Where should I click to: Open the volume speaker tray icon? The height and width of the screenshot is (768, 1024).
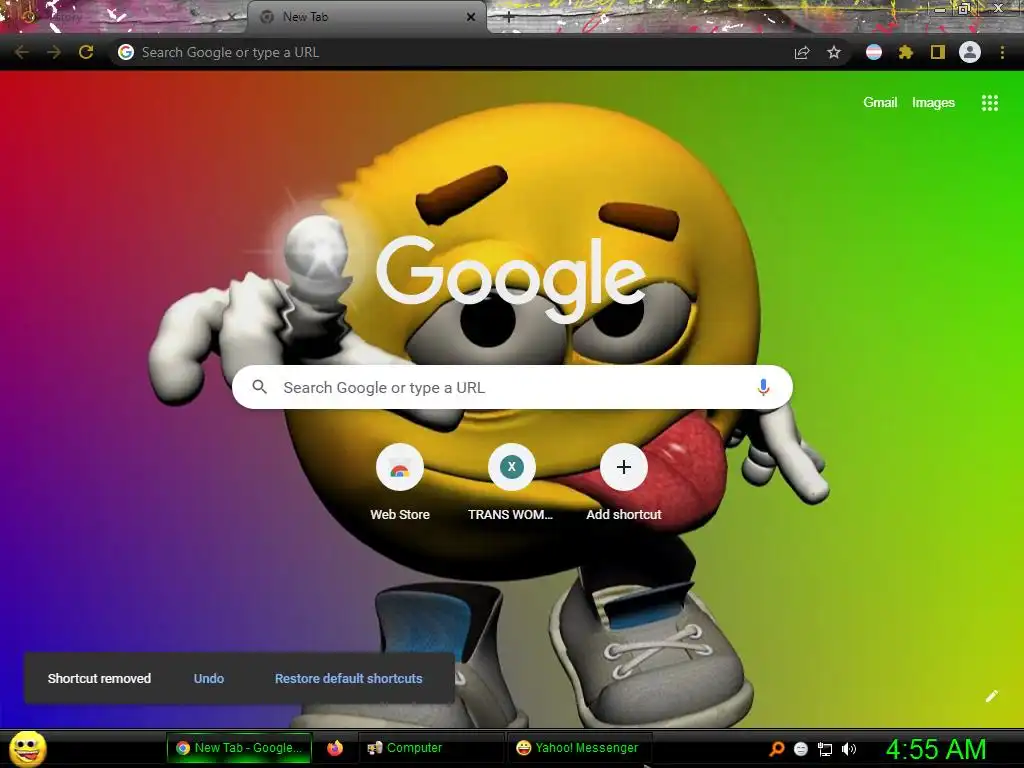pyautogui.click(x=848, y=749)
